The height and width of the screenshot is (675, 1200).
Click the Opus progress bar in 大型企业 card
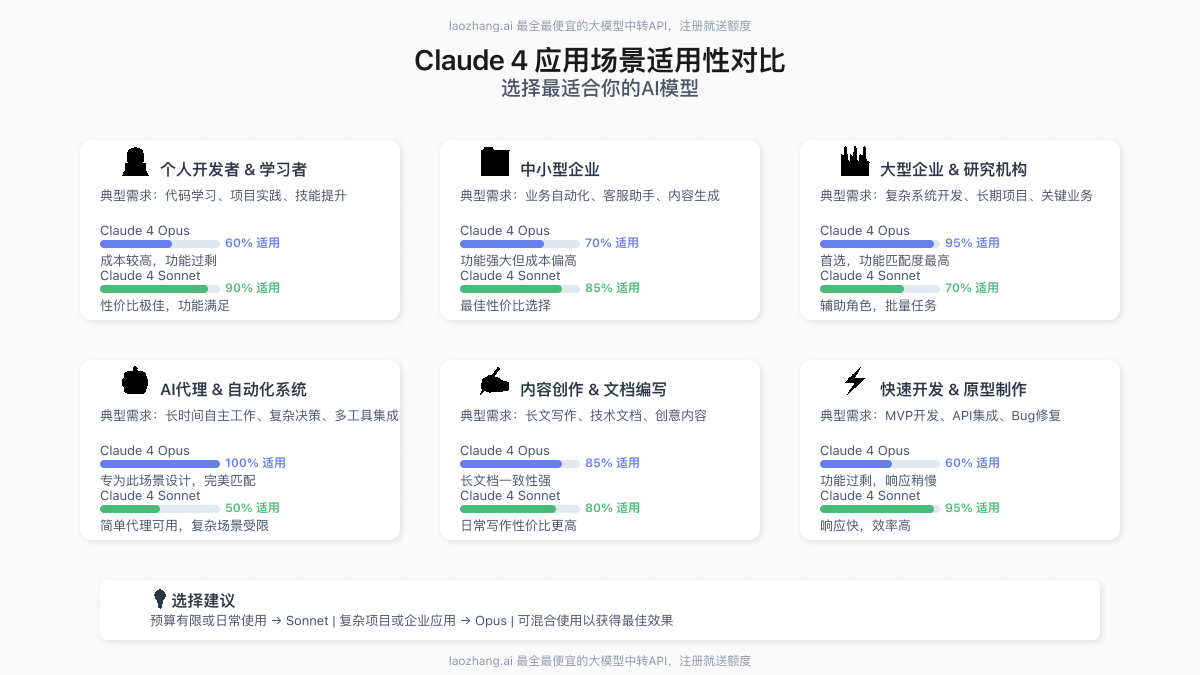tap(880, 244)
